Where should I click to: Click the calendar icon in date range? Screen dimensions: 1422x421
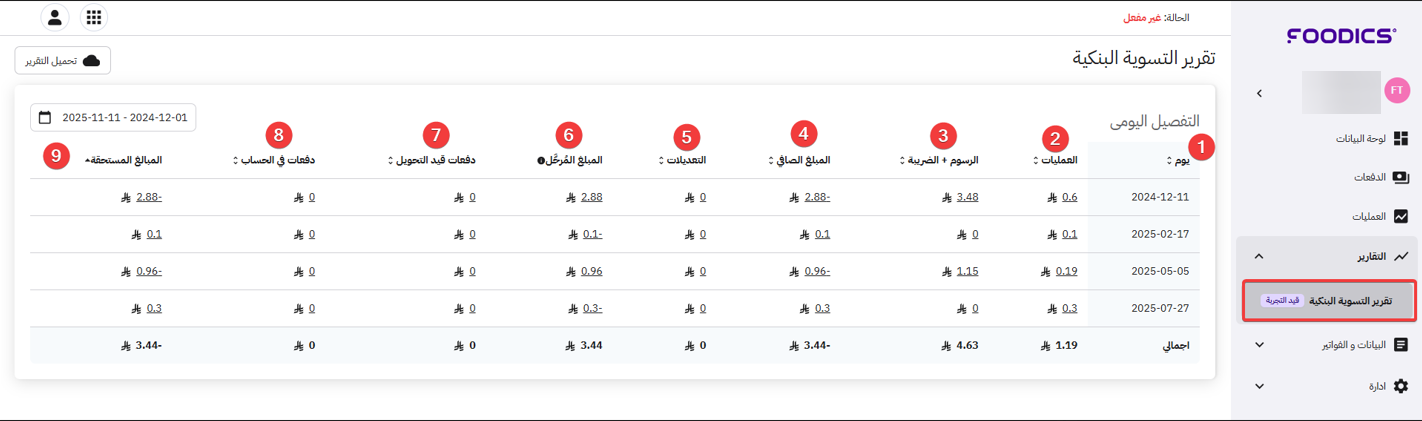pos(45,118)
